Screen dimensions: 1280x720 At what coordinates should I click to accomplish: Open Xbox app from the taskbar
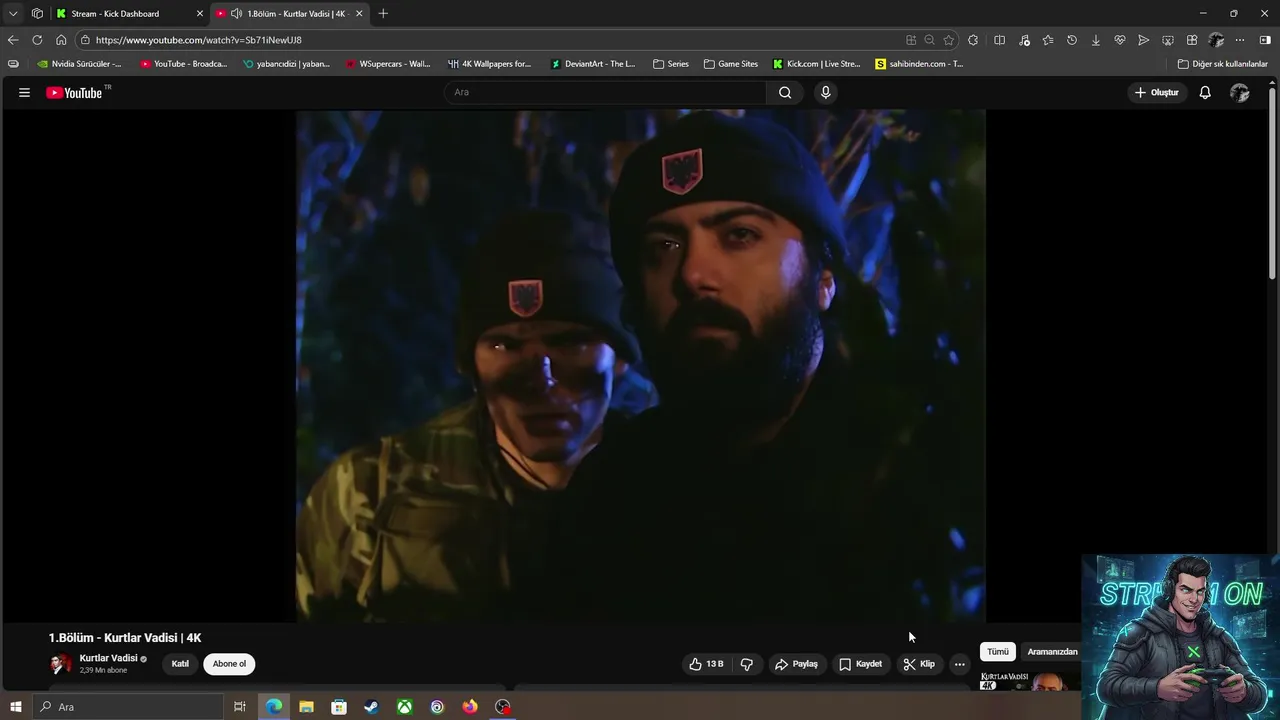click(404, 707)
